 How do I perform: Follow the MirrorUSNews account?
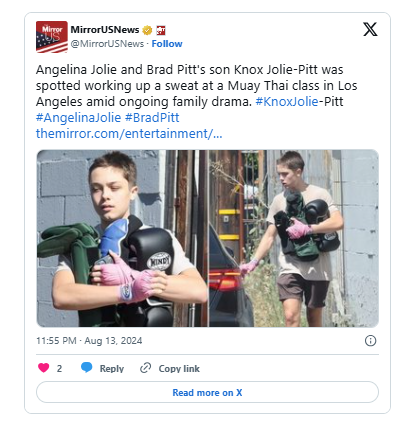click(167, 44)
